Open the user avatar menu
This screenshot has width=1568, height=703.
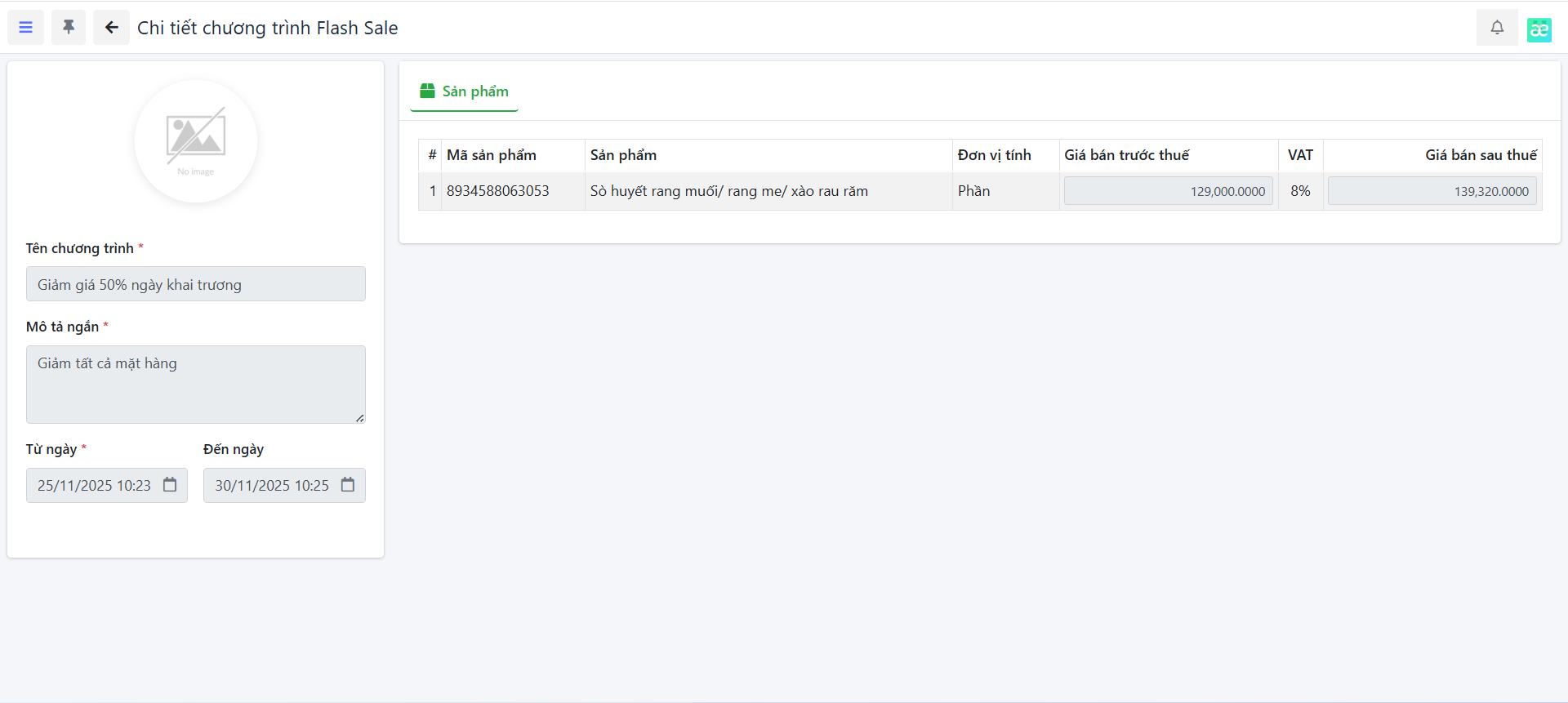coord(1539,29)
